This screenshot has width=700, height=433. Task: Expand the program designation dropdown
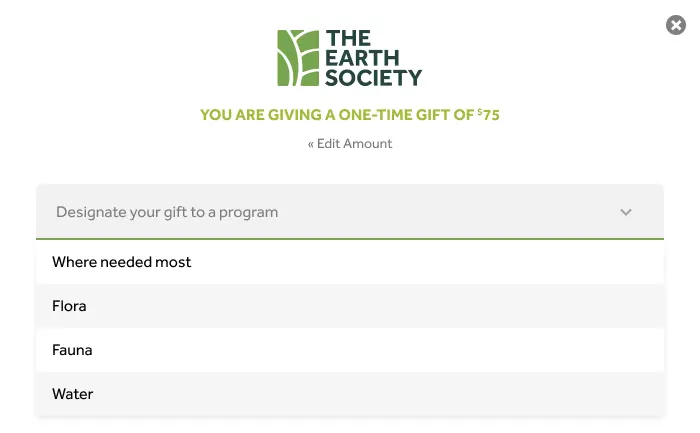click(350, 212)
